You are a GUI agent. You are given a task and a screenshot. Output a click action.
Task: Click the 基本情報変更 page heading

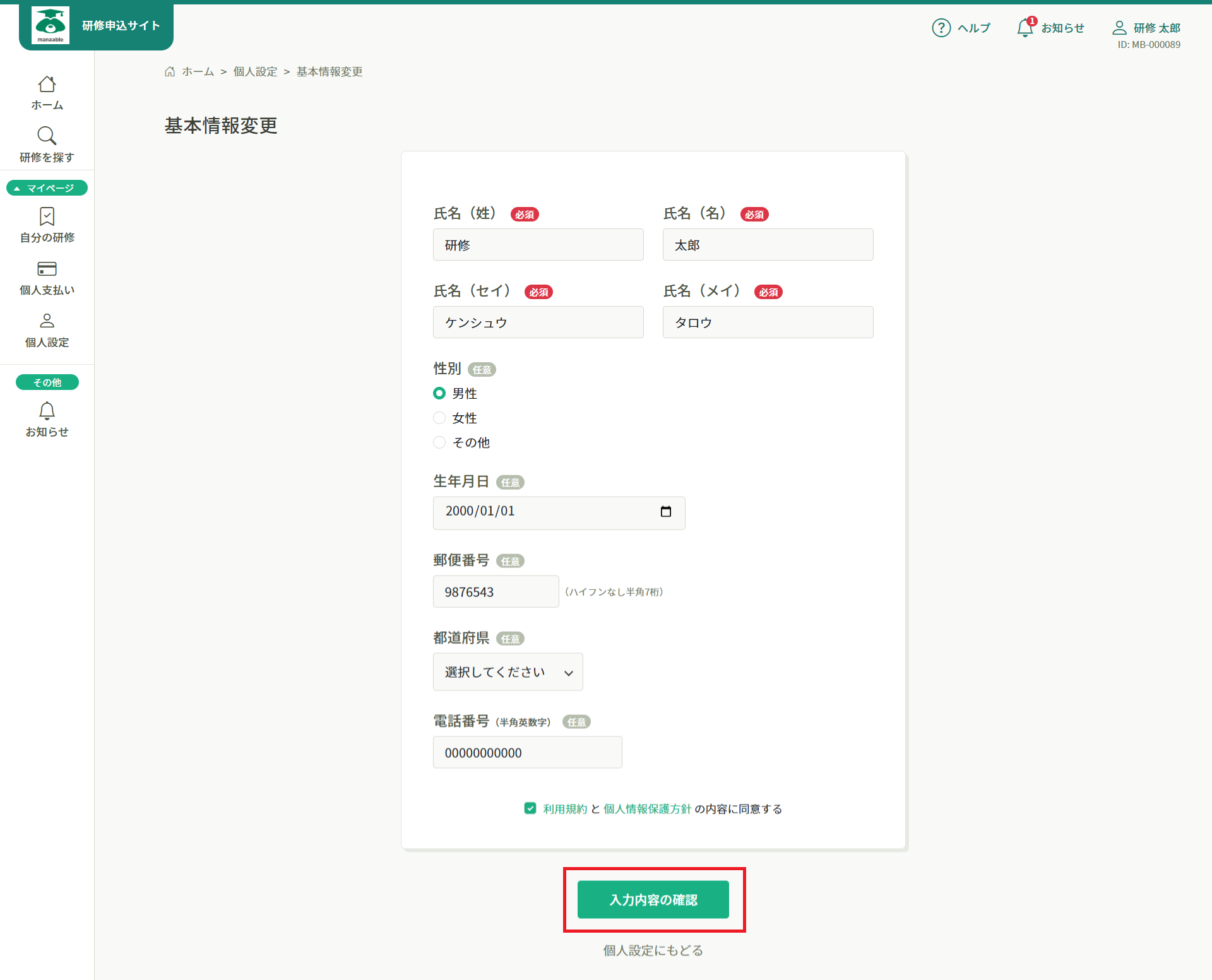(221, 126)
